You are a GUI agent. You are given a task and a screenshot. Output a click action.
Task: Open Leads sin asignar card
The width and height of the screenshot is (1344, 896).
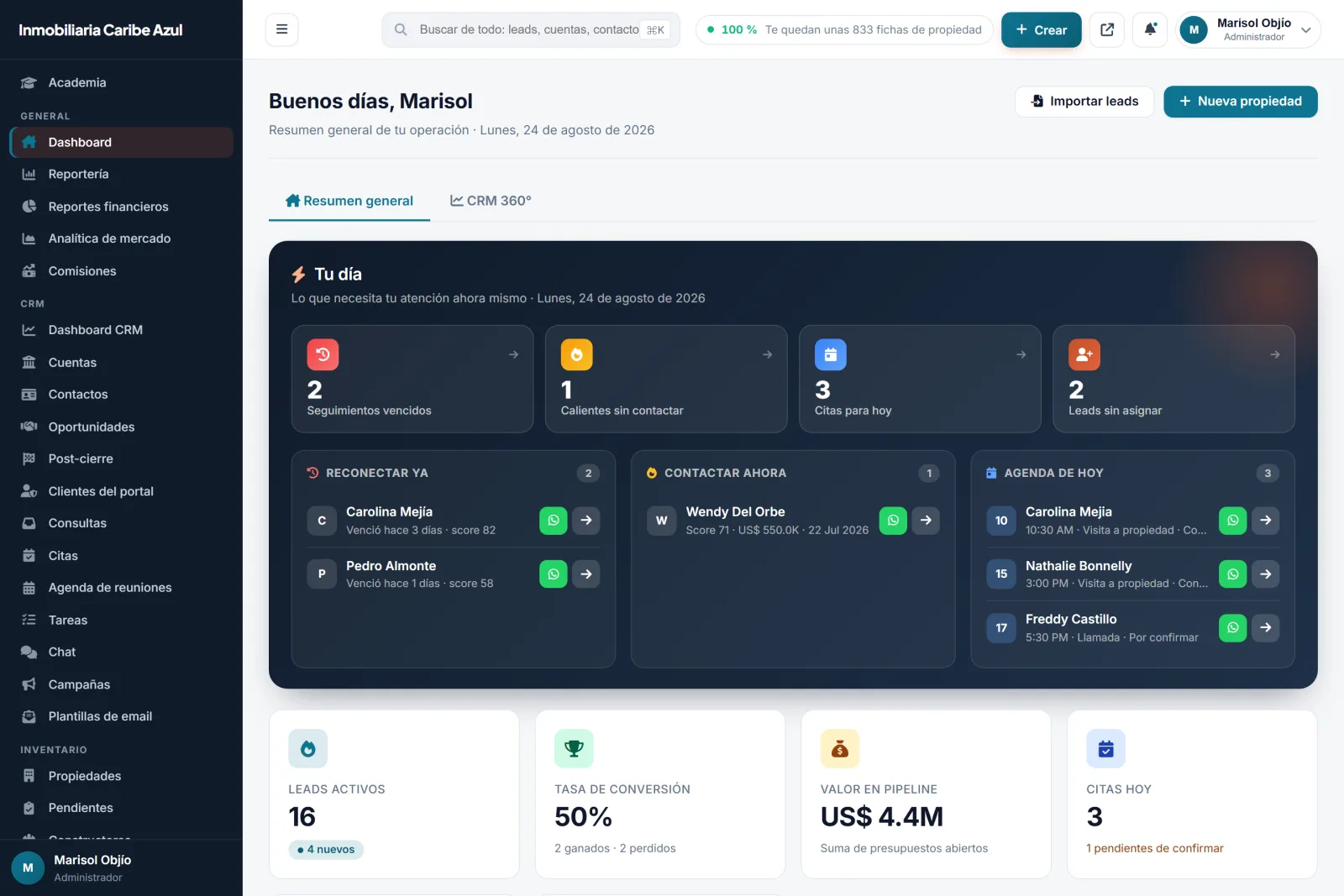1173,379
